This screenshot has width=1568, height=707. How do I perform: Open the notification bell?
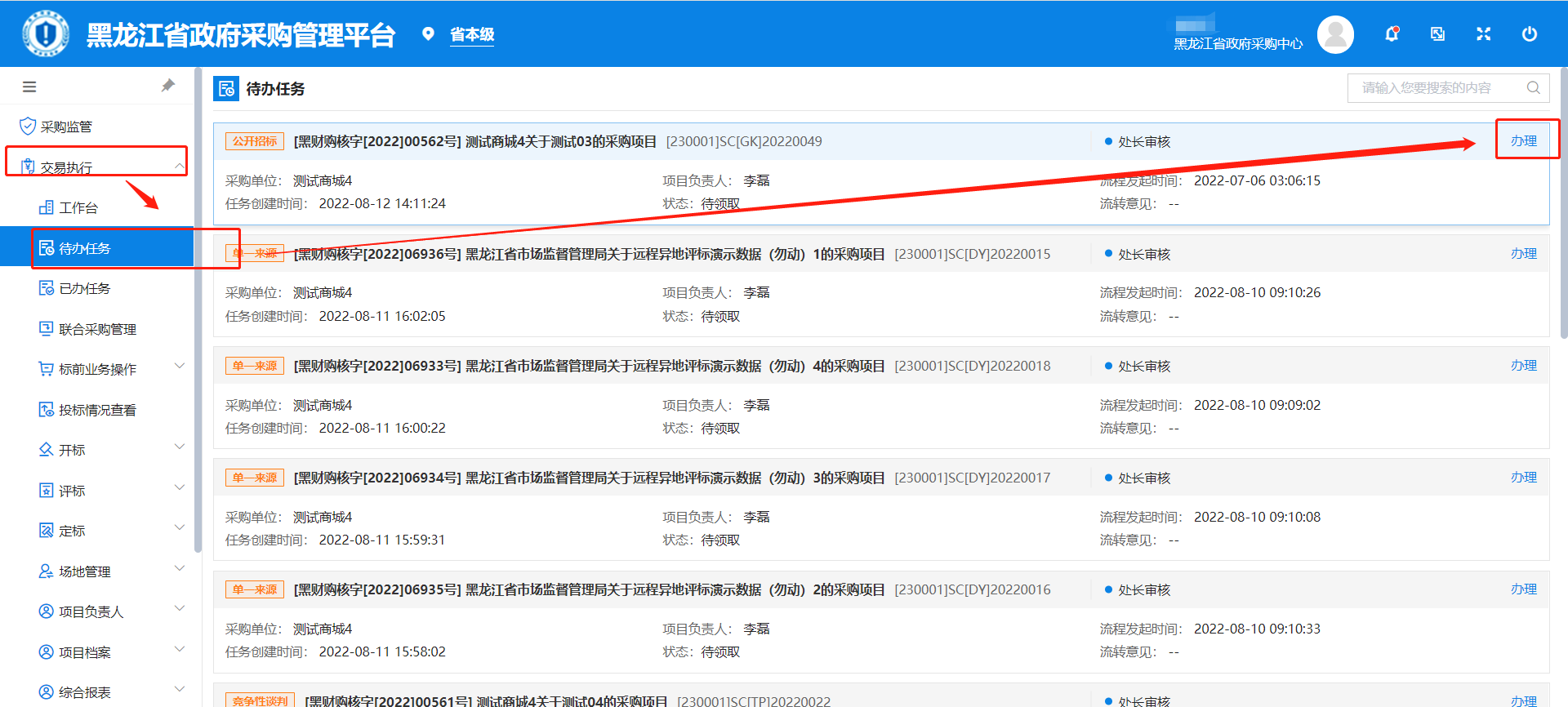1392,33
